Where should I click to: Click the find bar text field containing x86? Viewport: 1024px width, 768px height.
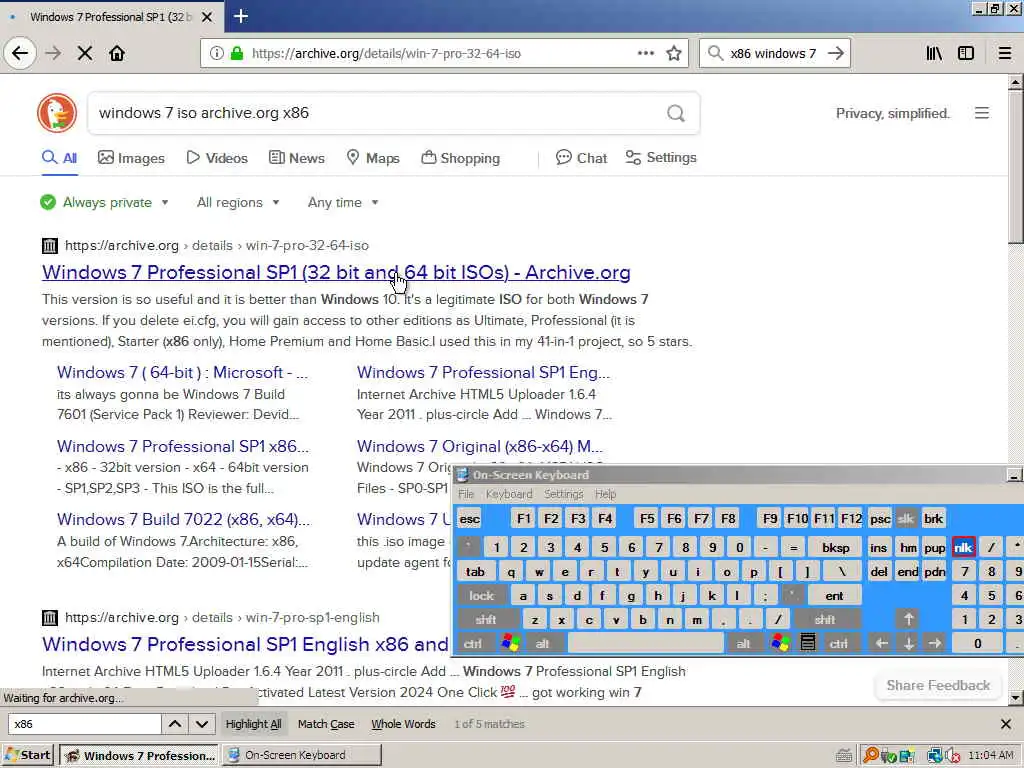click(x=84, y=724)
